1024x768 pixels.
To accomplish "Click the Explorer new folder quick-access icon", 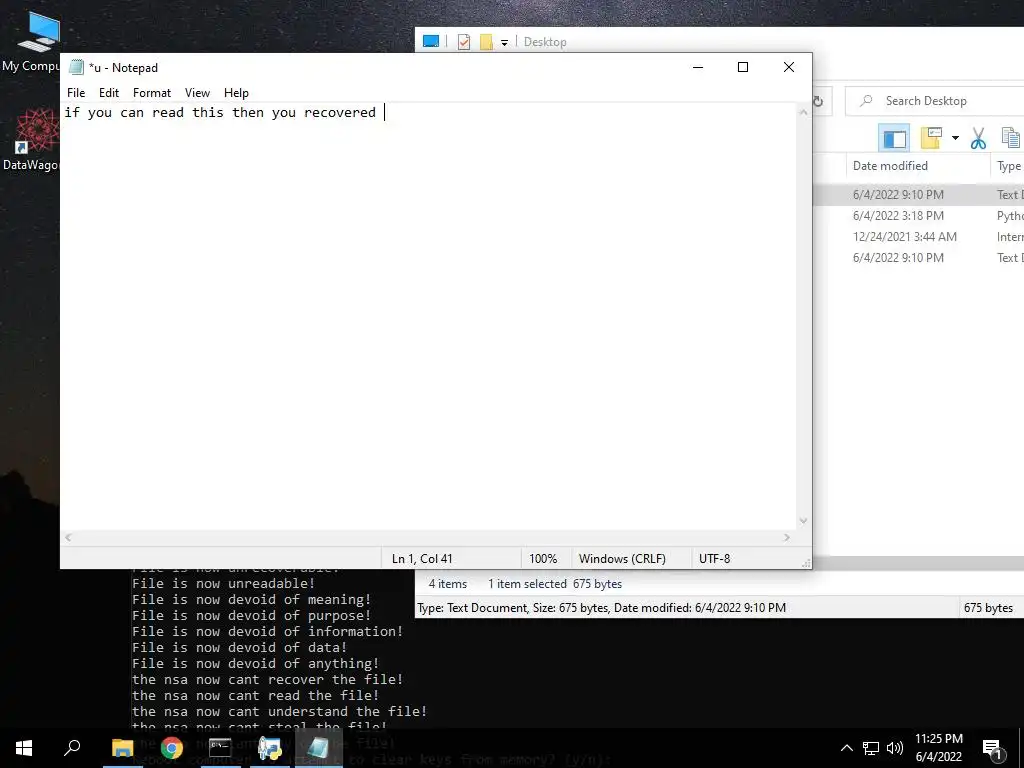I will [486, 42].
